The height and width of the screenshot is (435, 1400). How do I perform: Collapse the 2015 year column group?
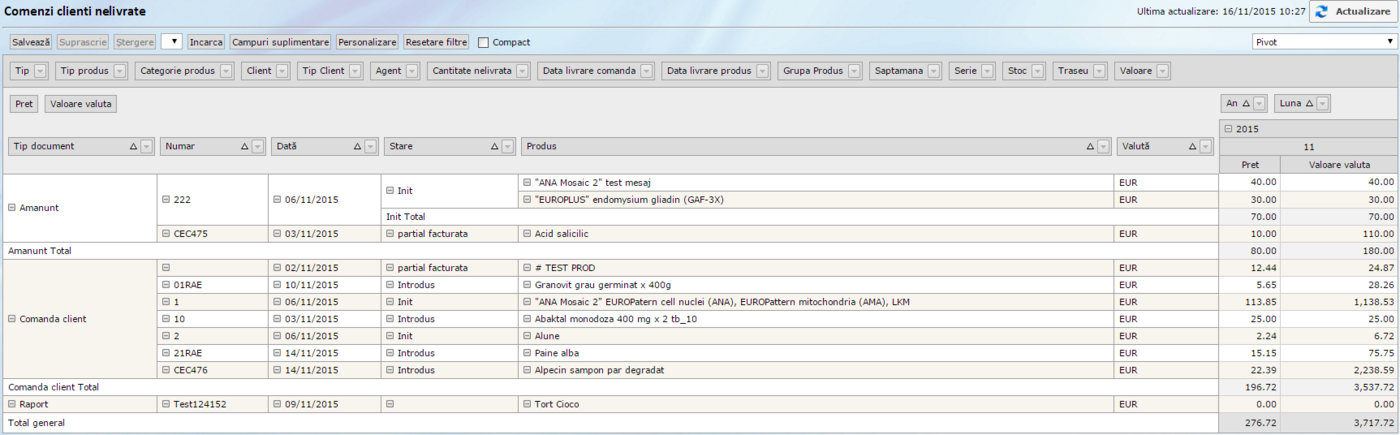click(x=1228, y=129)
